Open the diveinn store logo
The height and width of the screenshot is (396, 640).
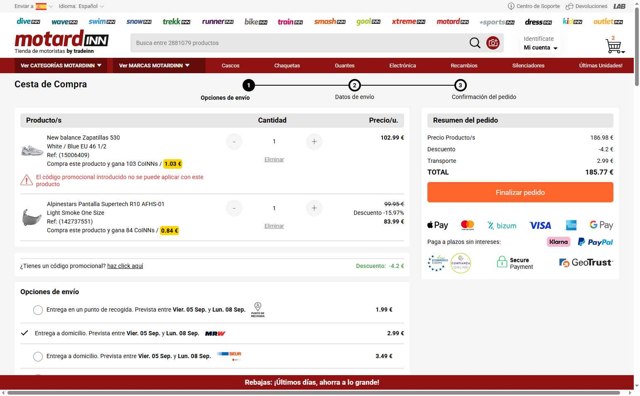point(28,21)
